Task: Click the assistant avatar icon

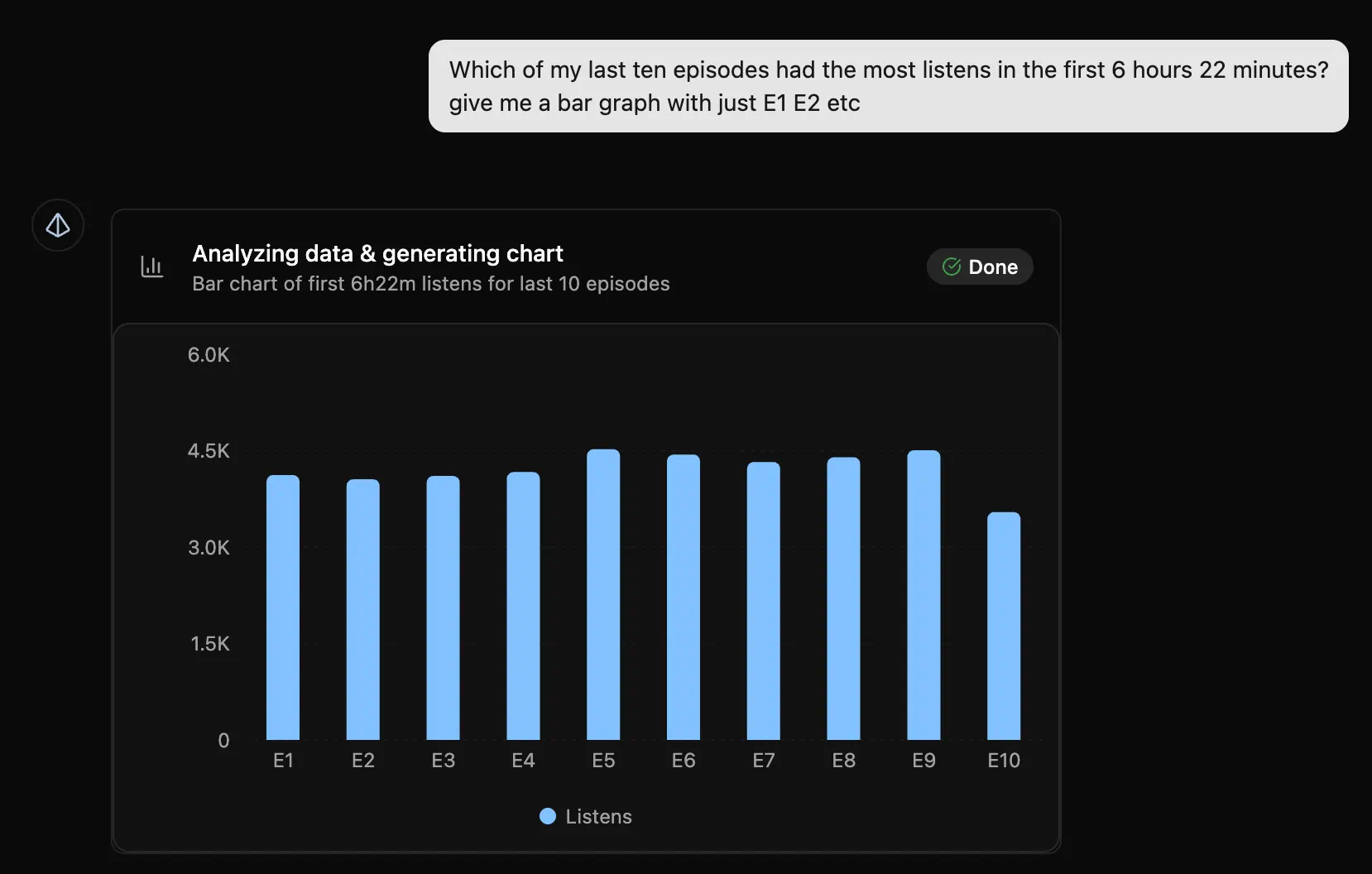Action: [x=58, y=225]
